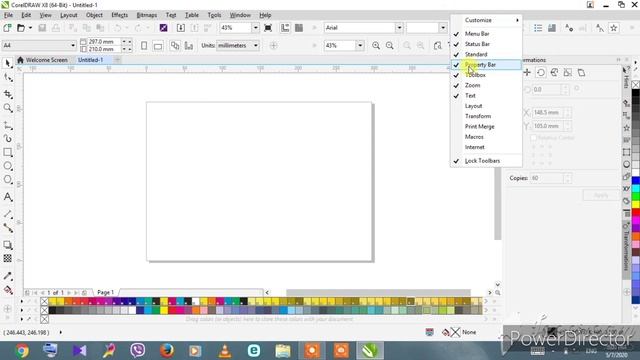The image size is (640, 360).
Task: Select the Connector tool
Action: (8, 228)
